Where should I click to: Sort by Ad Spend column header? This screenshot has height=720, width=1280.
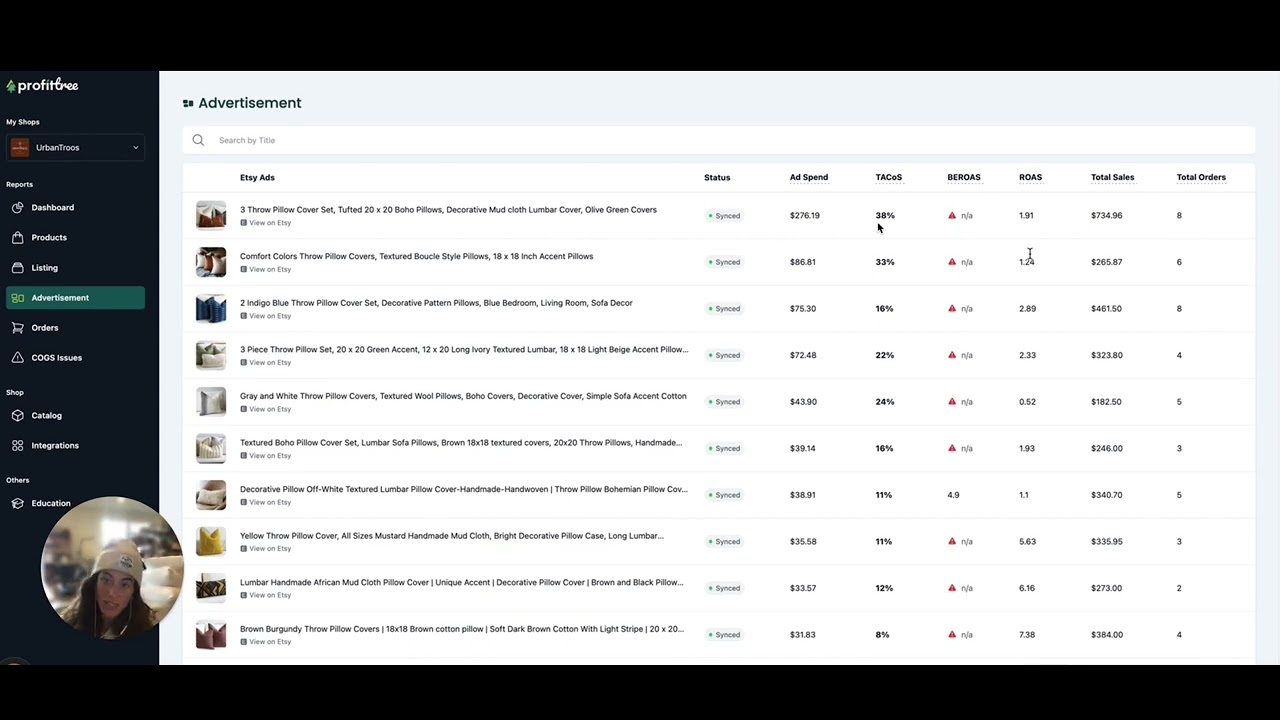(x=809, y=178)
